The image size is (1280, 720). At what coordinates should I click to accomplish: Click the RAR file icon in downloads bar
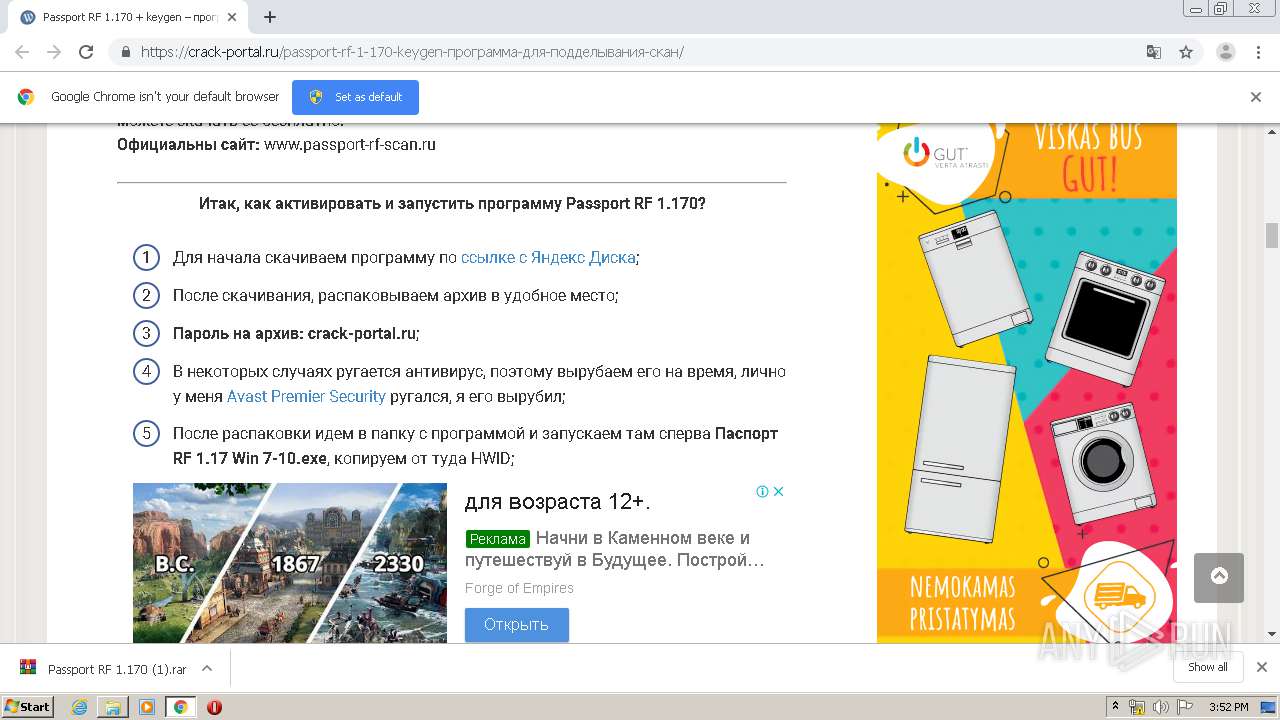(28, 668)
